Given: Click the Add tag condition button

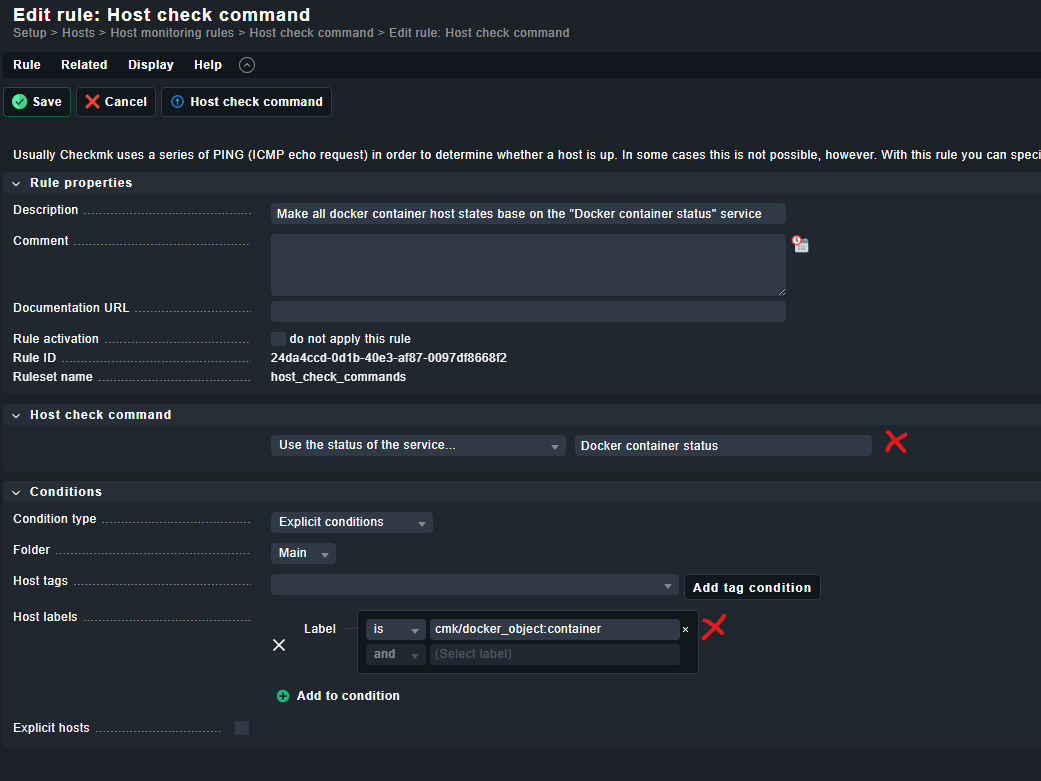Looking at the screenshot, I should click(x=751, y=587).
